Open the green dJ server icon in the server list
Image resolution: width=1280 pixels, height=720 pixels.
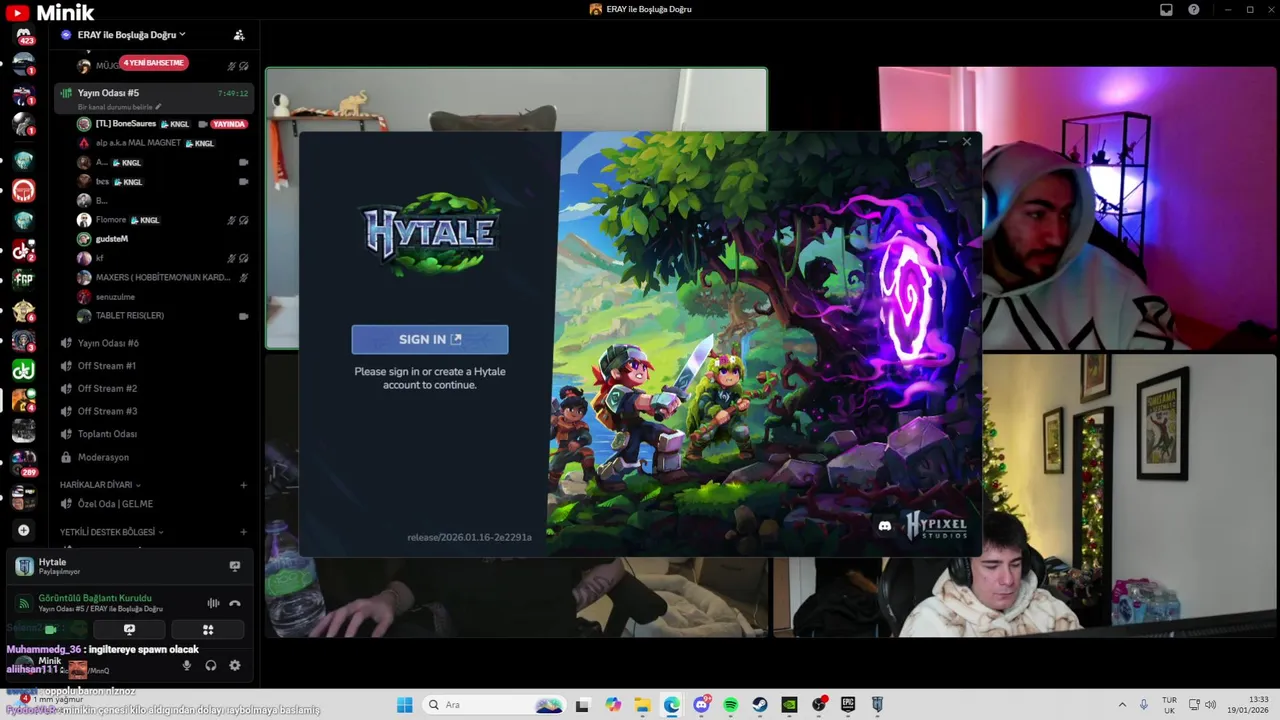pos(24,370)
